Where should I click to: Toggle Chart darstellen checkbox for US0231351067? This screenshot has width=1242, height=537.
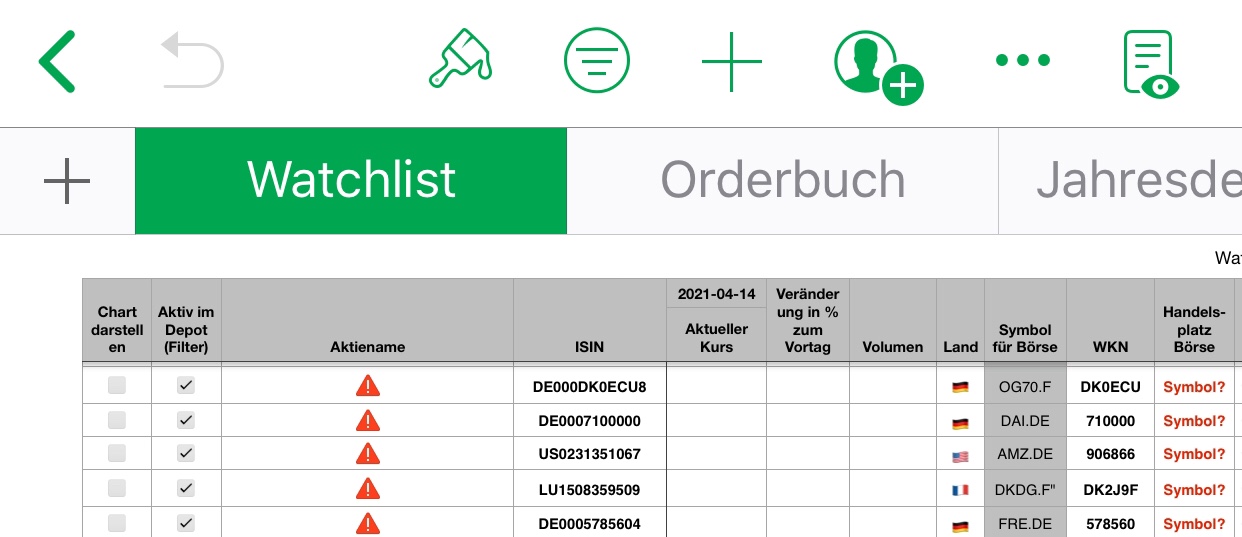click(117, 454)
